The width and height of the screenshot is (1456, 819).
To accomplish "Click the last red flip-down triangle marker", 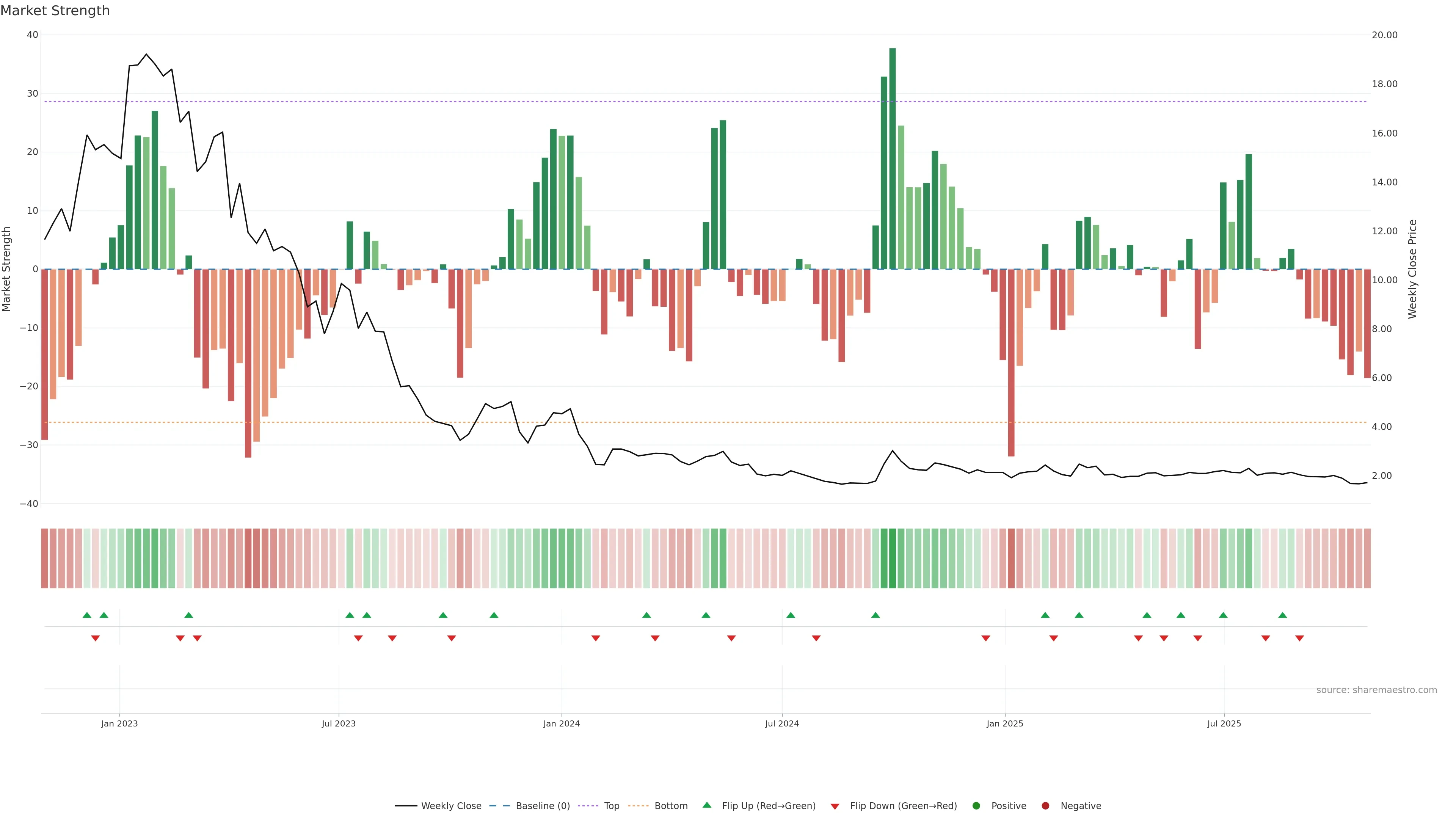I will (1299, 638).
